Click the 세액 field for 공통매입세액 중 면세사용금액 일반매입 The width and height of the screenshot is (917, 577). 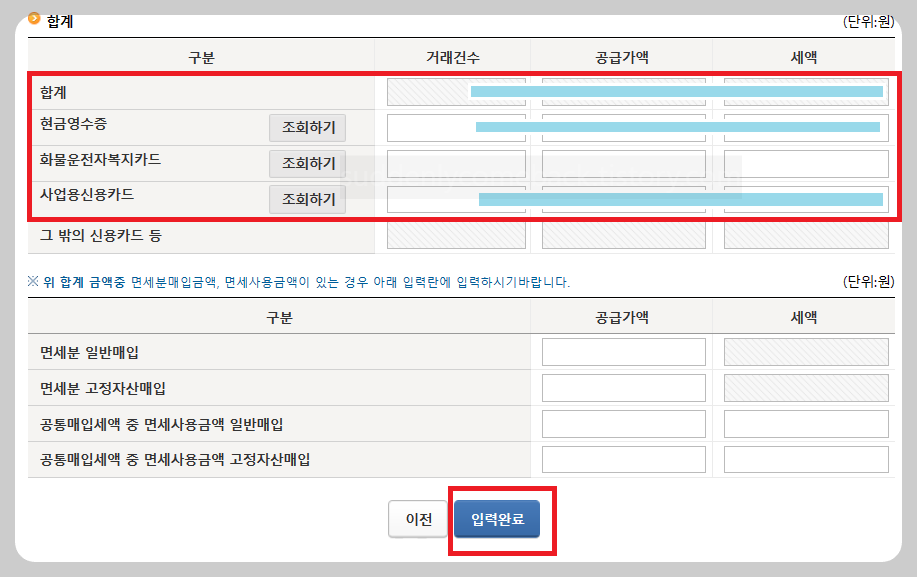[805, 423]
